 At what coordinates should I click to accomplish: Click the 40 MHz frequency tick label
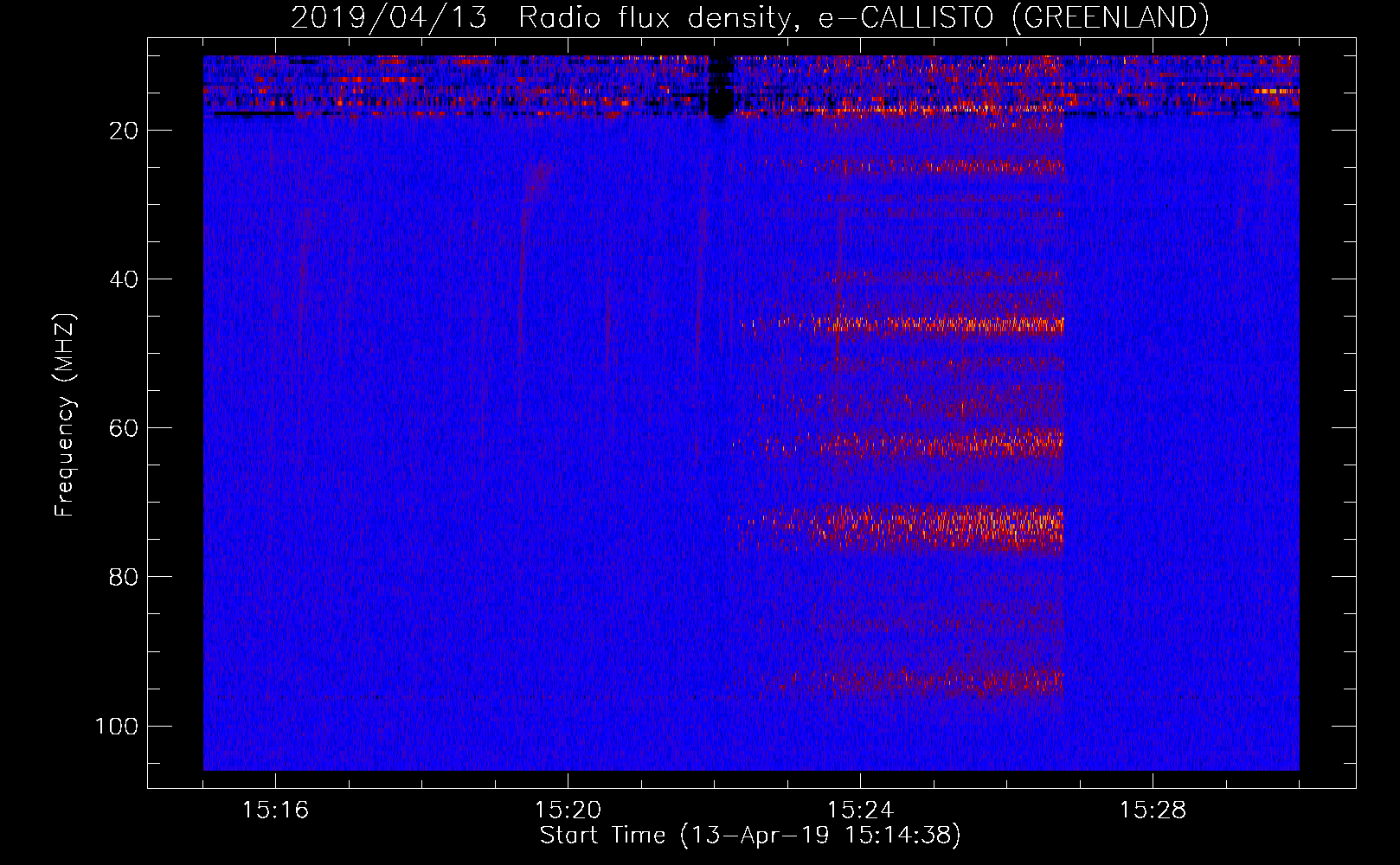(x=124, y=279)
